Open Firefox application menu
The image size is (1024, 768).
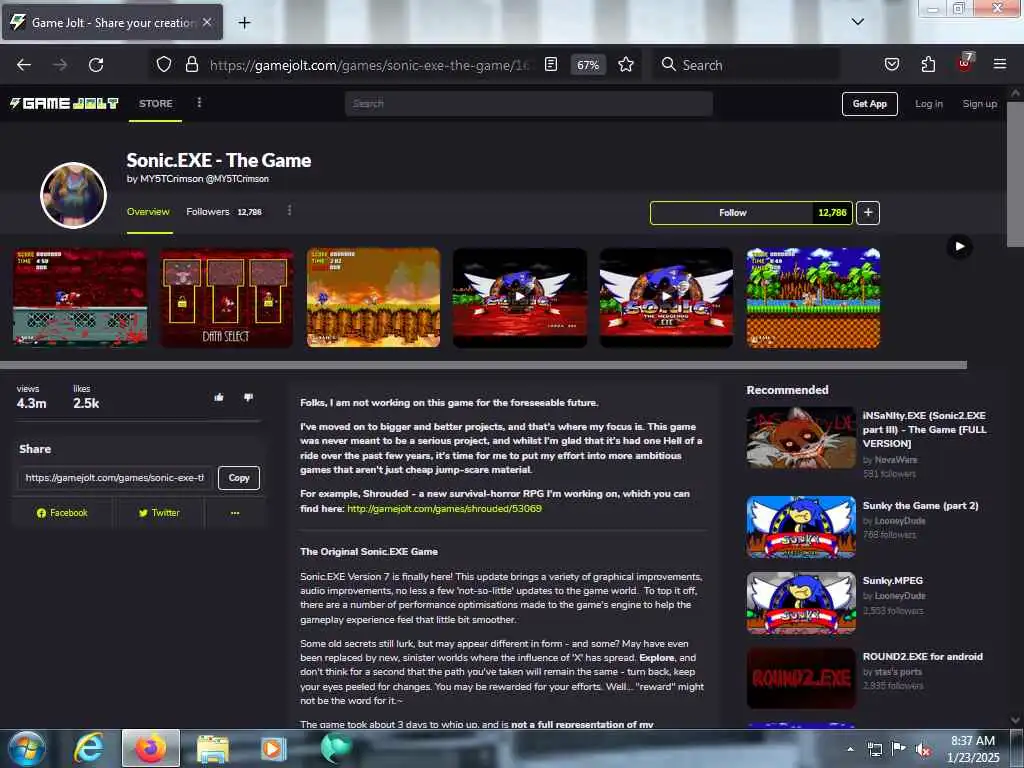[x=999, y=65]
